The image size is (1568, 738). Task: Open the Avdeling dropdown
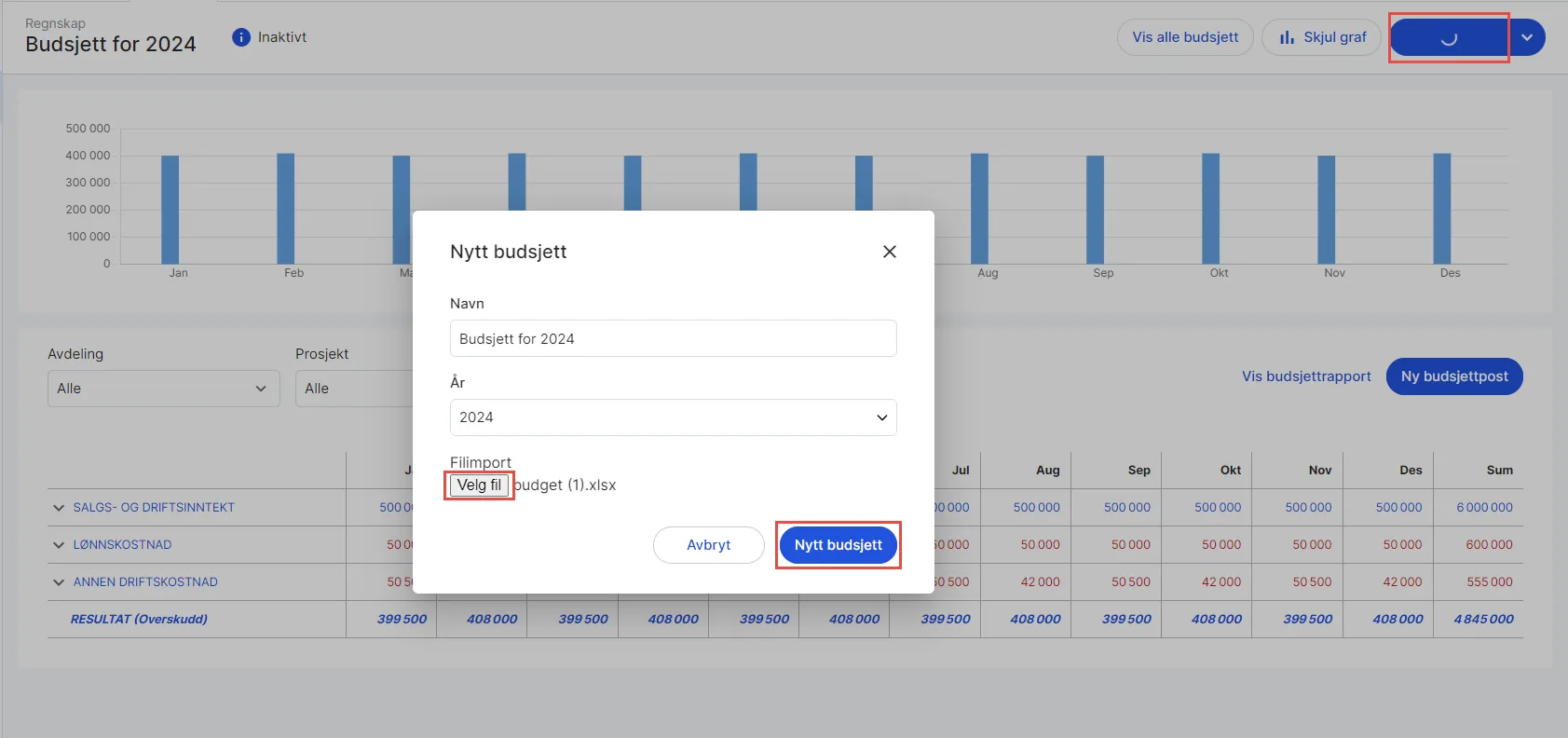tap(163, 389)
